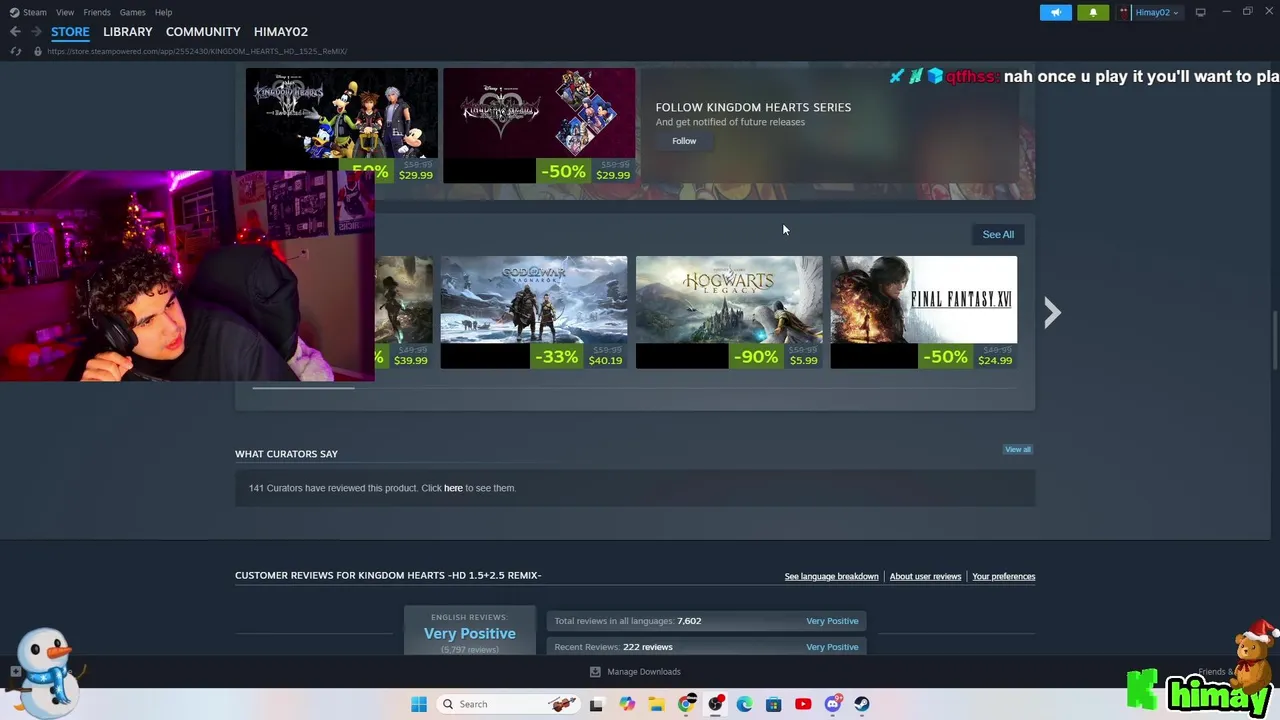Click the Himay02 profile avatar
The height and width of the screenshot is (720, 1280).
[x=1124, y=12]
